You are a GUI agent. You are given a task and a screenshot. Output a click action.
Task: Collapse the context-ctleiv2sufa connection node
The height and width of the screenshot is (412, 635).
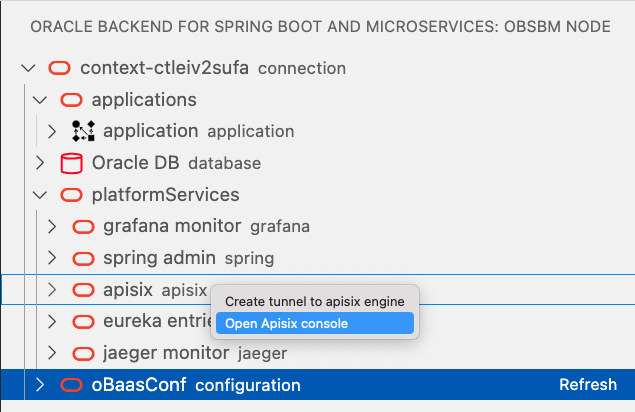tap(27, 69)
